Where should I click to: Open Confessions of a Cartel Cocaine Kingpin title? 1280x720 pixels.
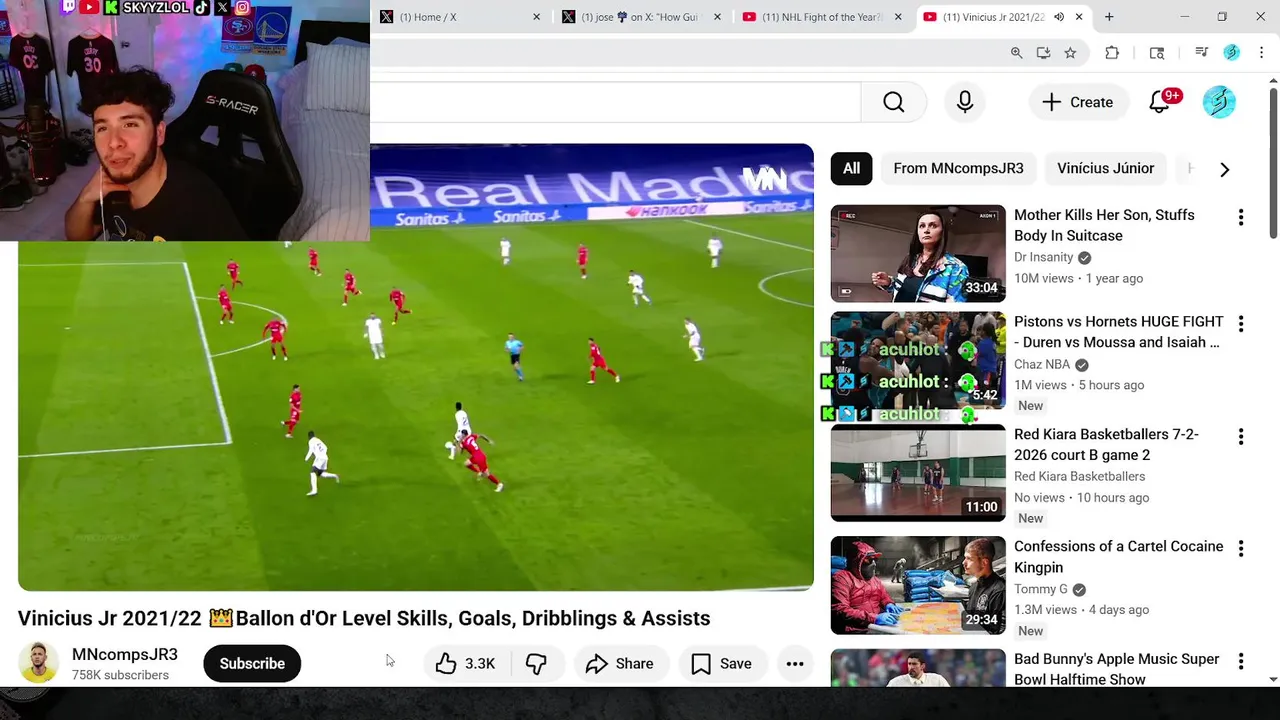[x=1118, y=557]
